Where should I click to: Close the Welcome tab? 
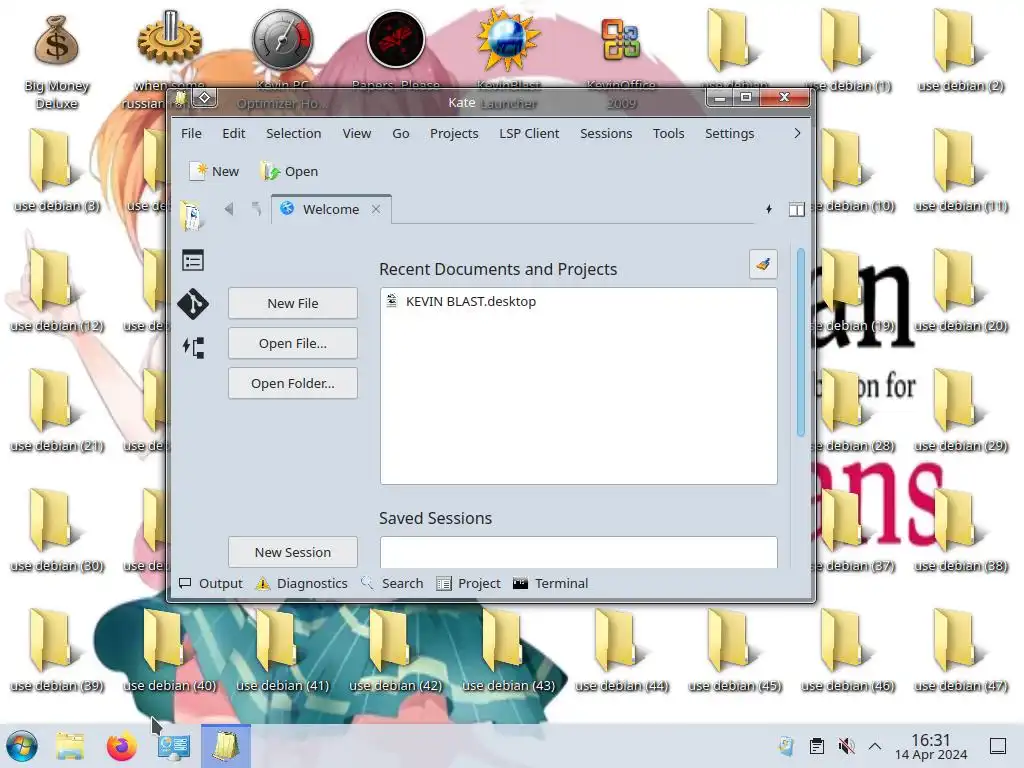click(376, 209)
